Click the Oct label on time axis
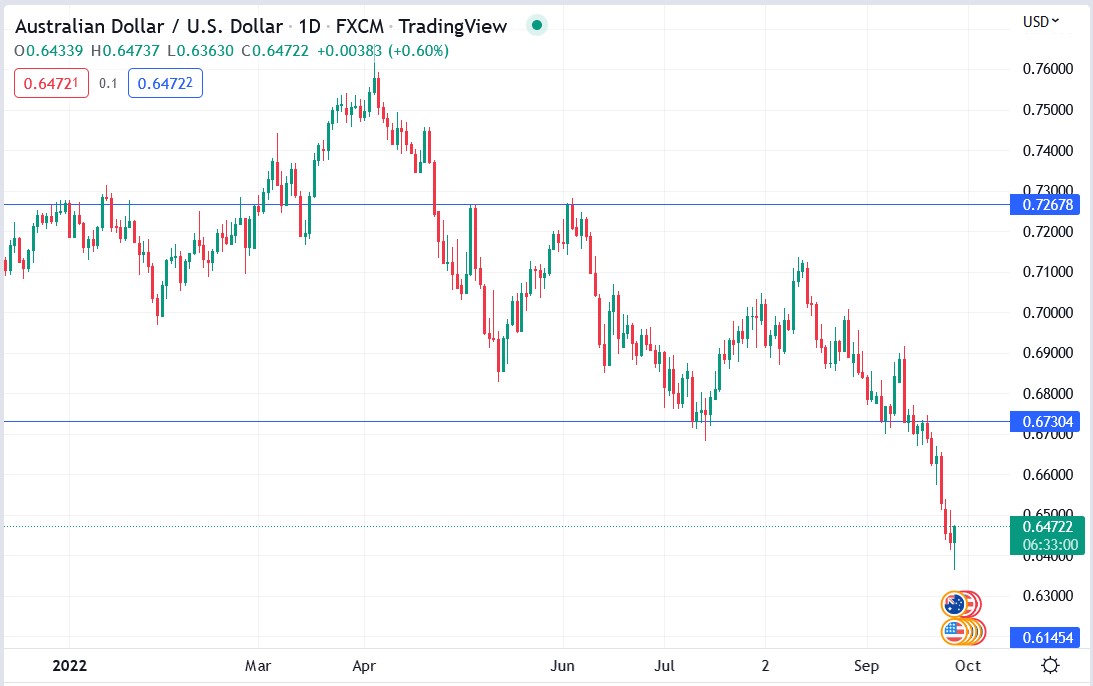This screenshot has width=1093, height=686. pos(969,665)
